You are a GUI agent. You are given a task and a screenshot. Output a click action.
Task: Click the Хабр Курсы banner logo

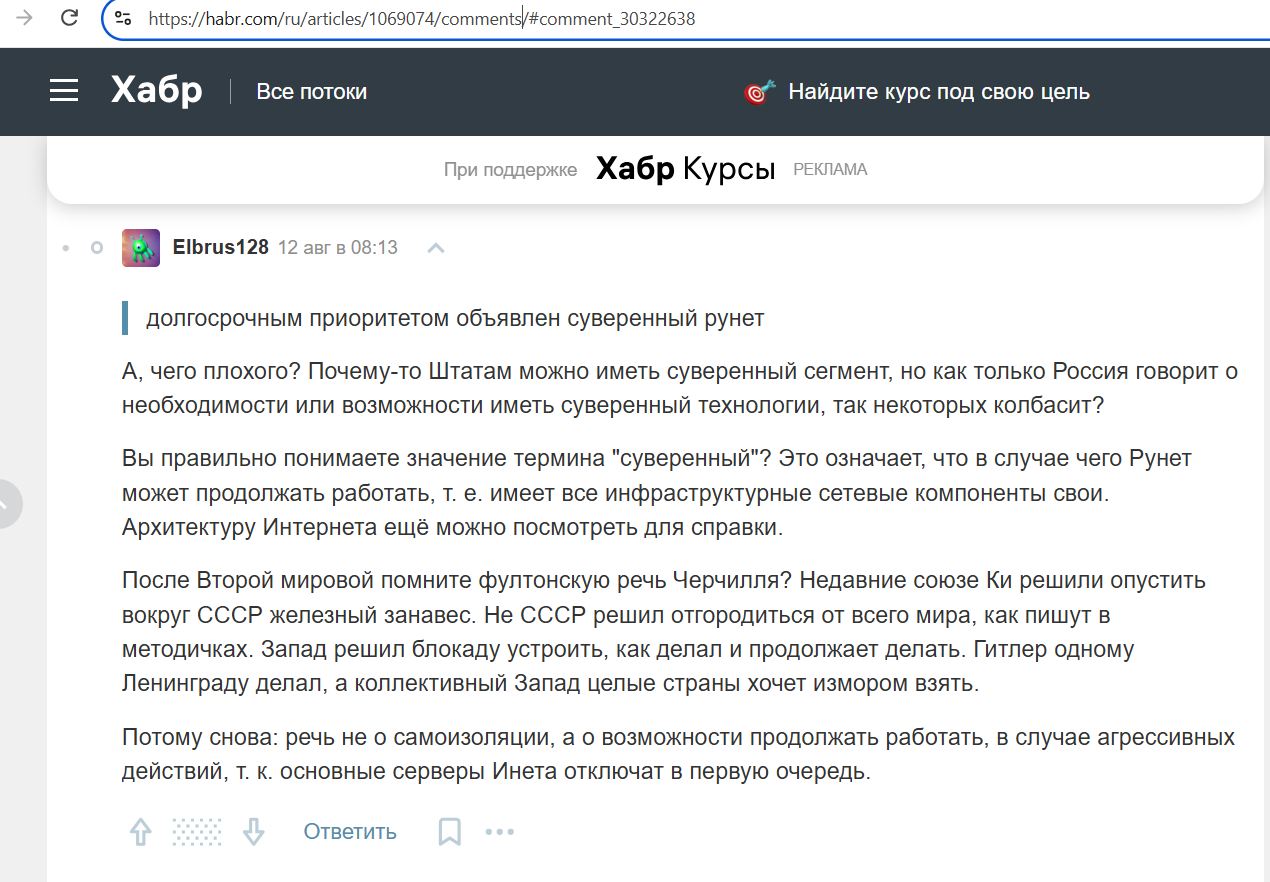tap(686, 169)
